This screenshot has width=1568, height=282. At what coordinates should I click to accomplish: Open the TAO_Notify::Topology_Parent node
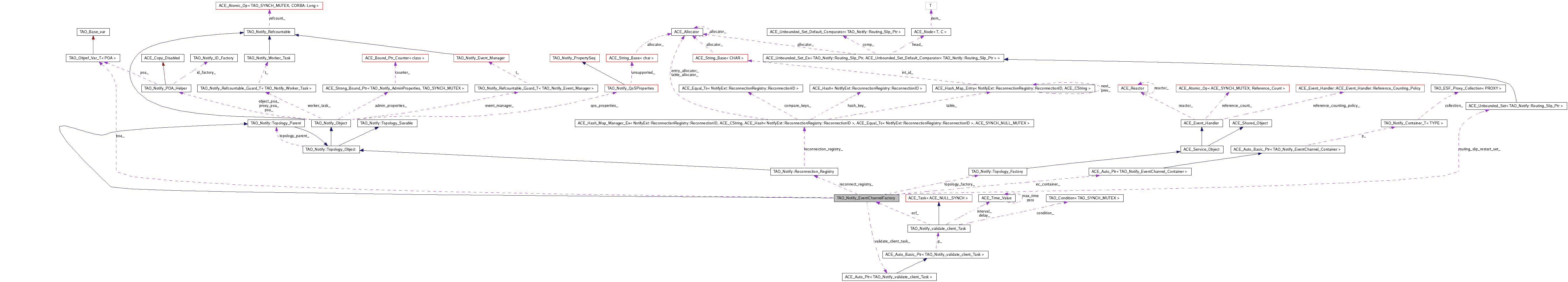[x=275, y=123]
